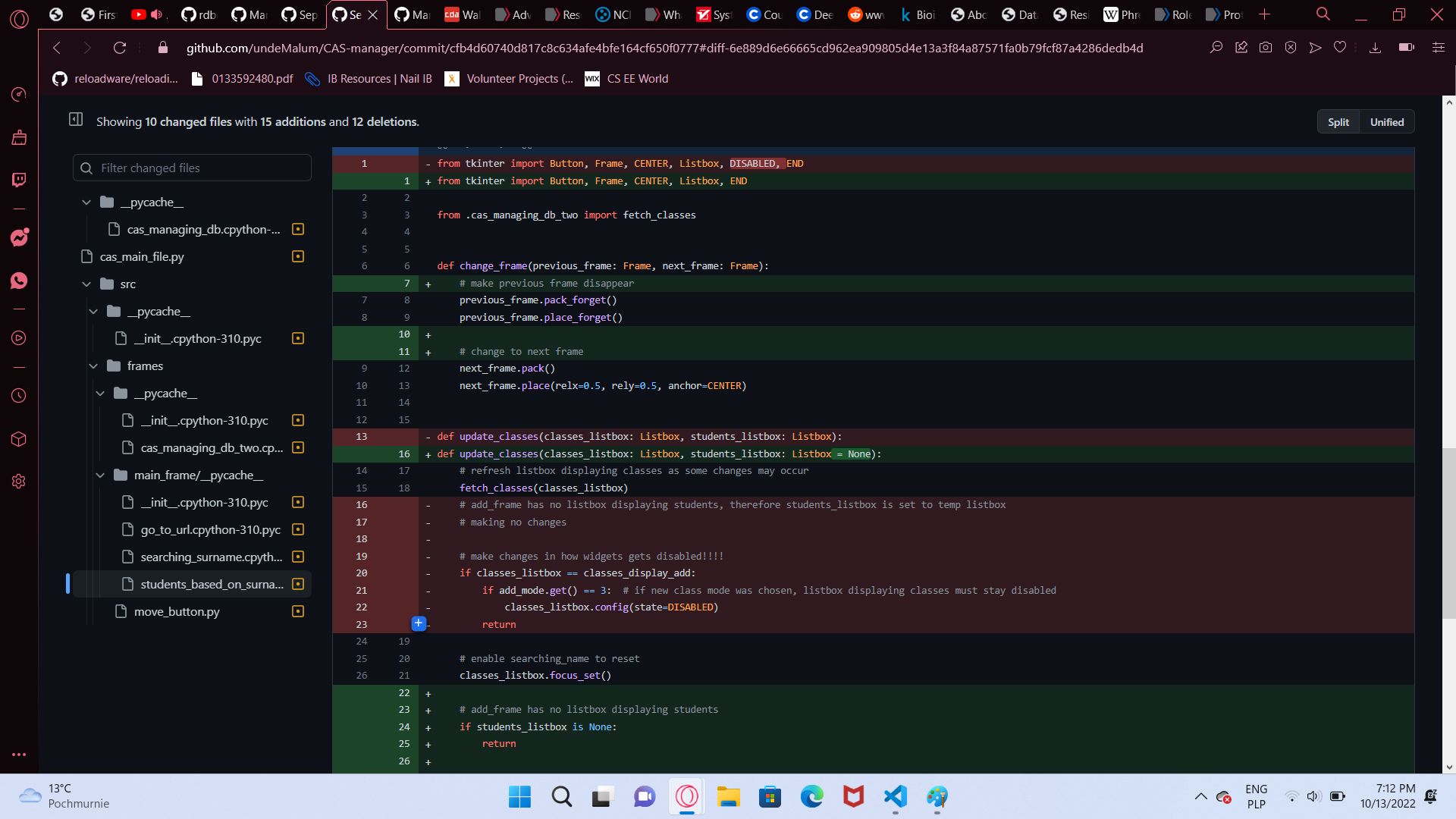Close the active GitHub tab

pos(373,14)
